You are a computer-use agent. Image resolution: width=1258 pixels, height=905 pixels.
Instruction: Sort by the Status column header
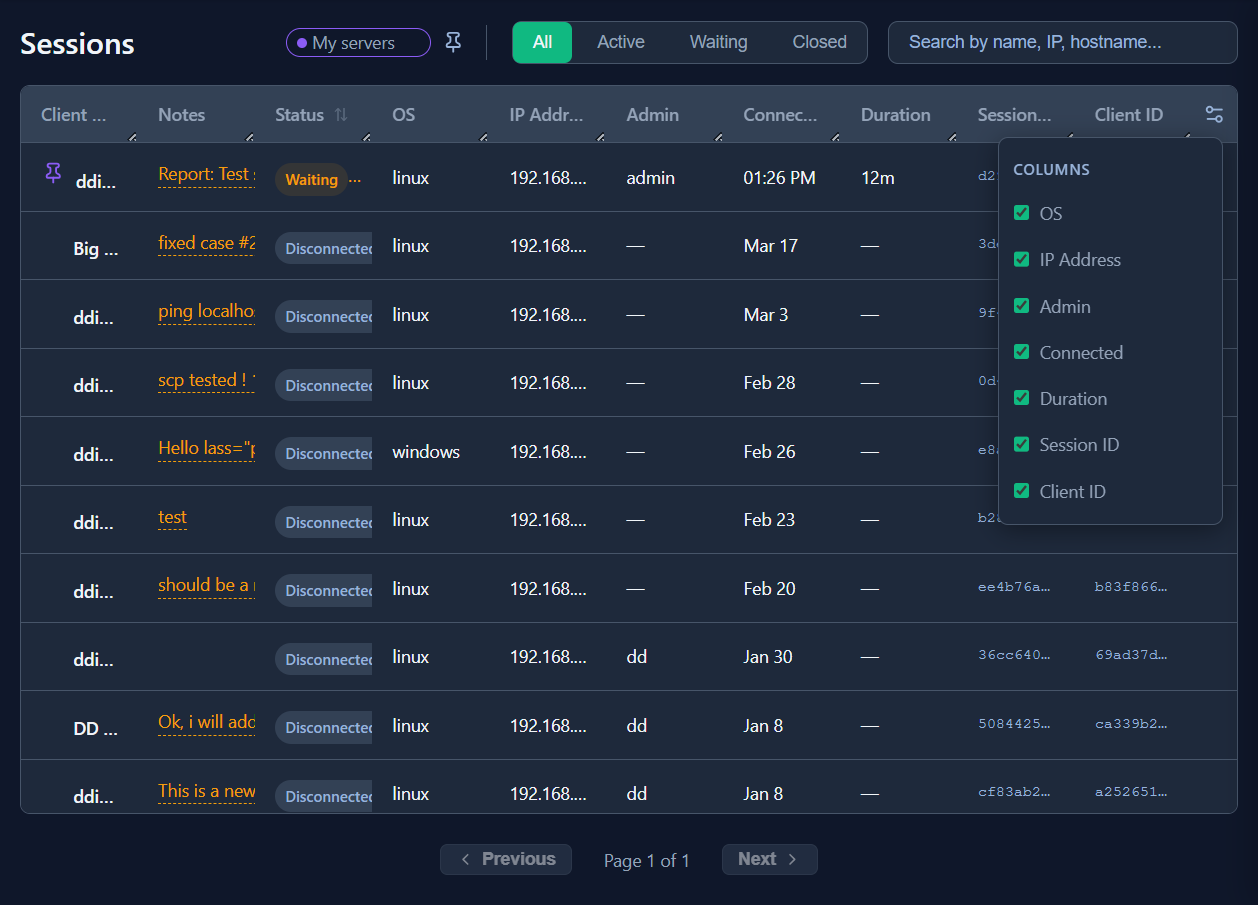(x=299, y=115)
